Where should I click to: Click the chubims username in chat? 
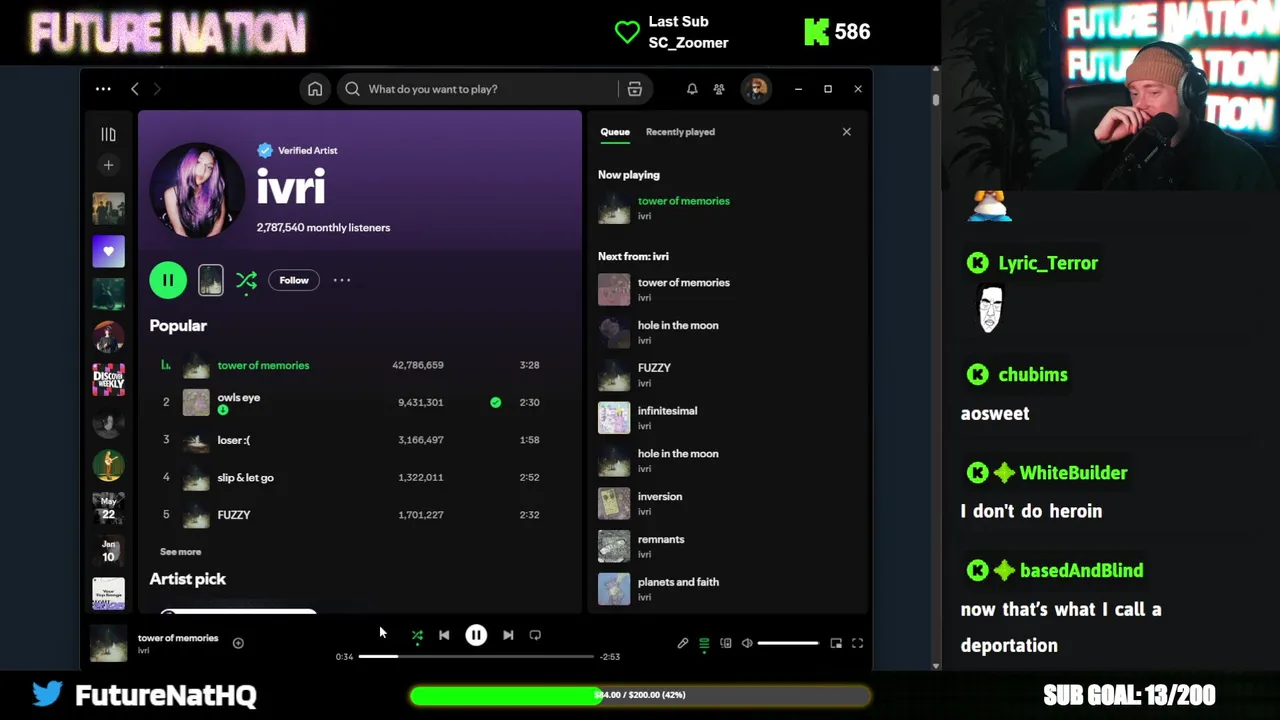coord(1033,374)
